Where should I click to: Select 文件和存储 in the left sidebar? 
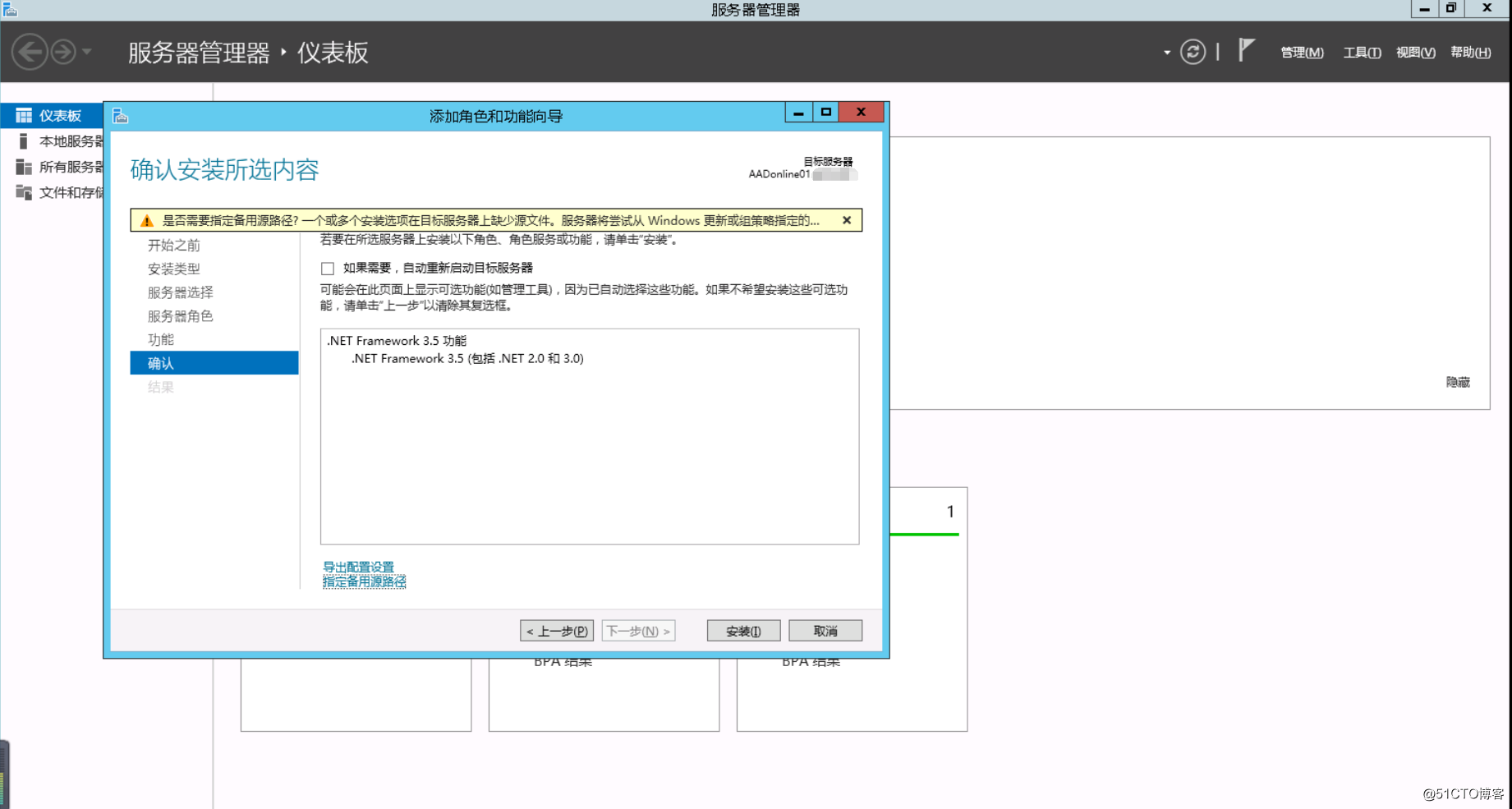pyautogui.click(x=53, y=192)
